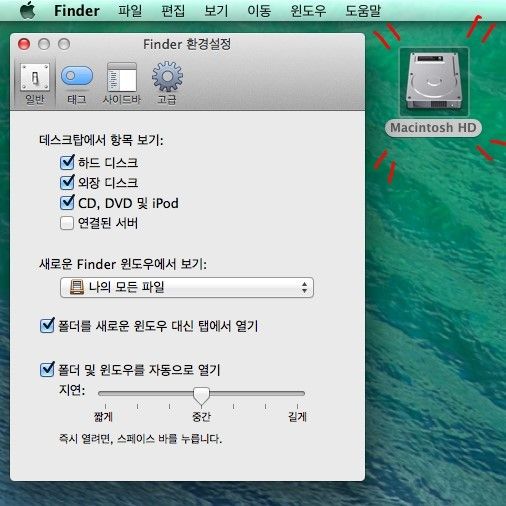Open the 이동 (Go) menu
The height and width of the screenshot is (506, 506).
click(x=259, y=11)
